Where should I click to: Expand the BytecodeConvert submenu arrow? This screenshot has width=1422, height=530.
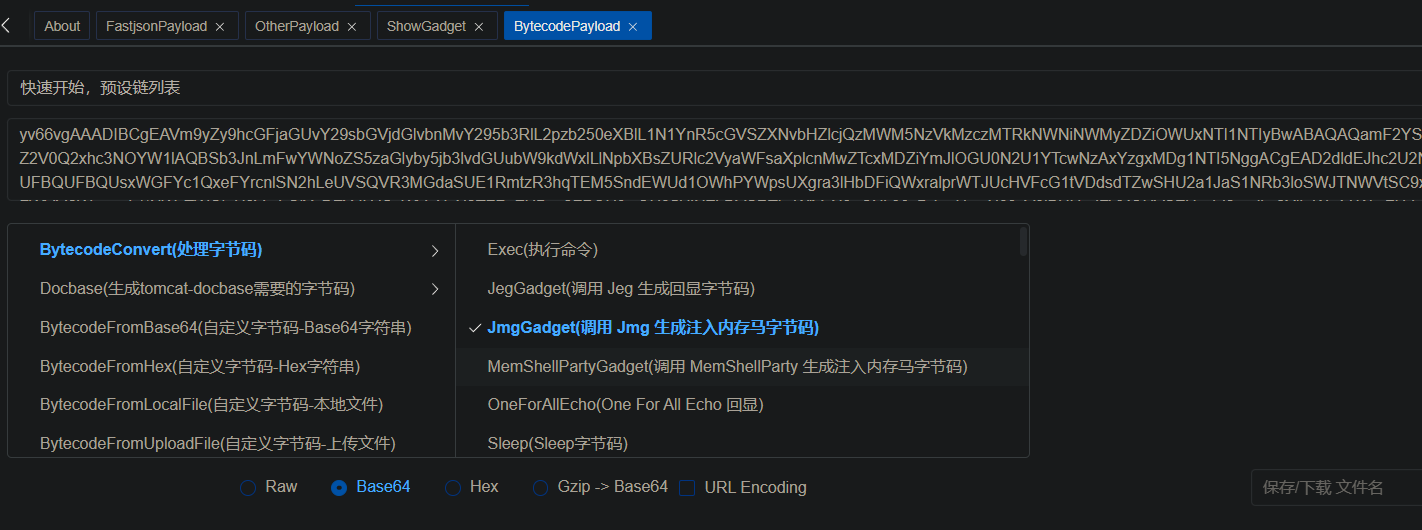[435, 251]
